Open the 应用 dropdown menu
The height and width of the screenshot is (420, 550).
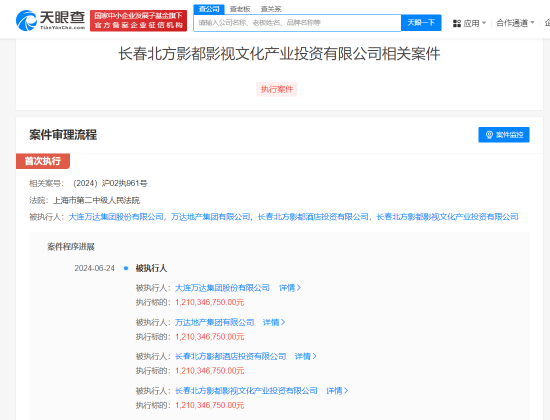pos(470,24)
